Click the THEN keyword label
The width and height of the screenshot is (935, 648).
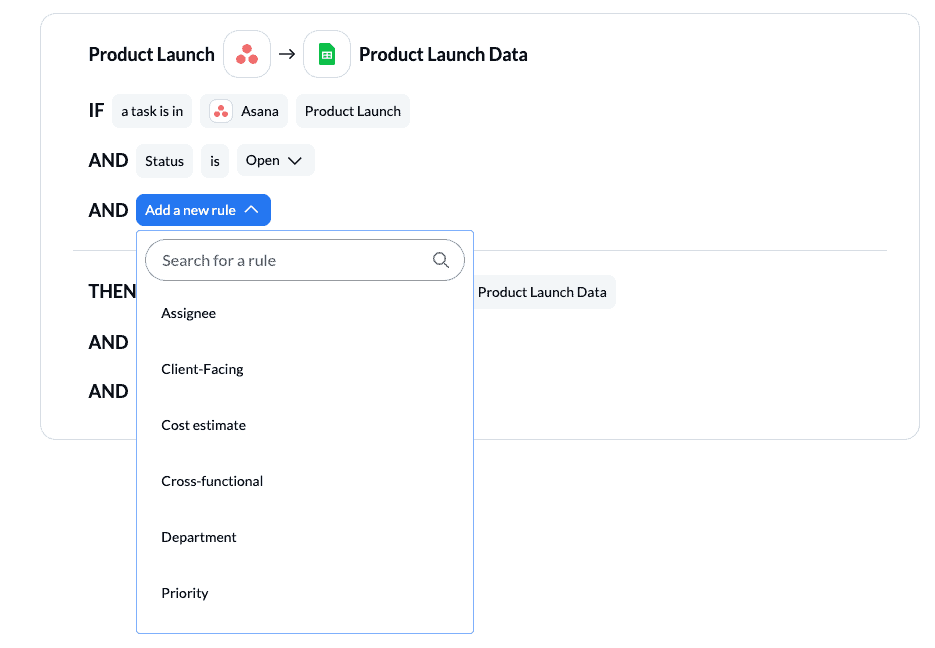pos(112,292)
